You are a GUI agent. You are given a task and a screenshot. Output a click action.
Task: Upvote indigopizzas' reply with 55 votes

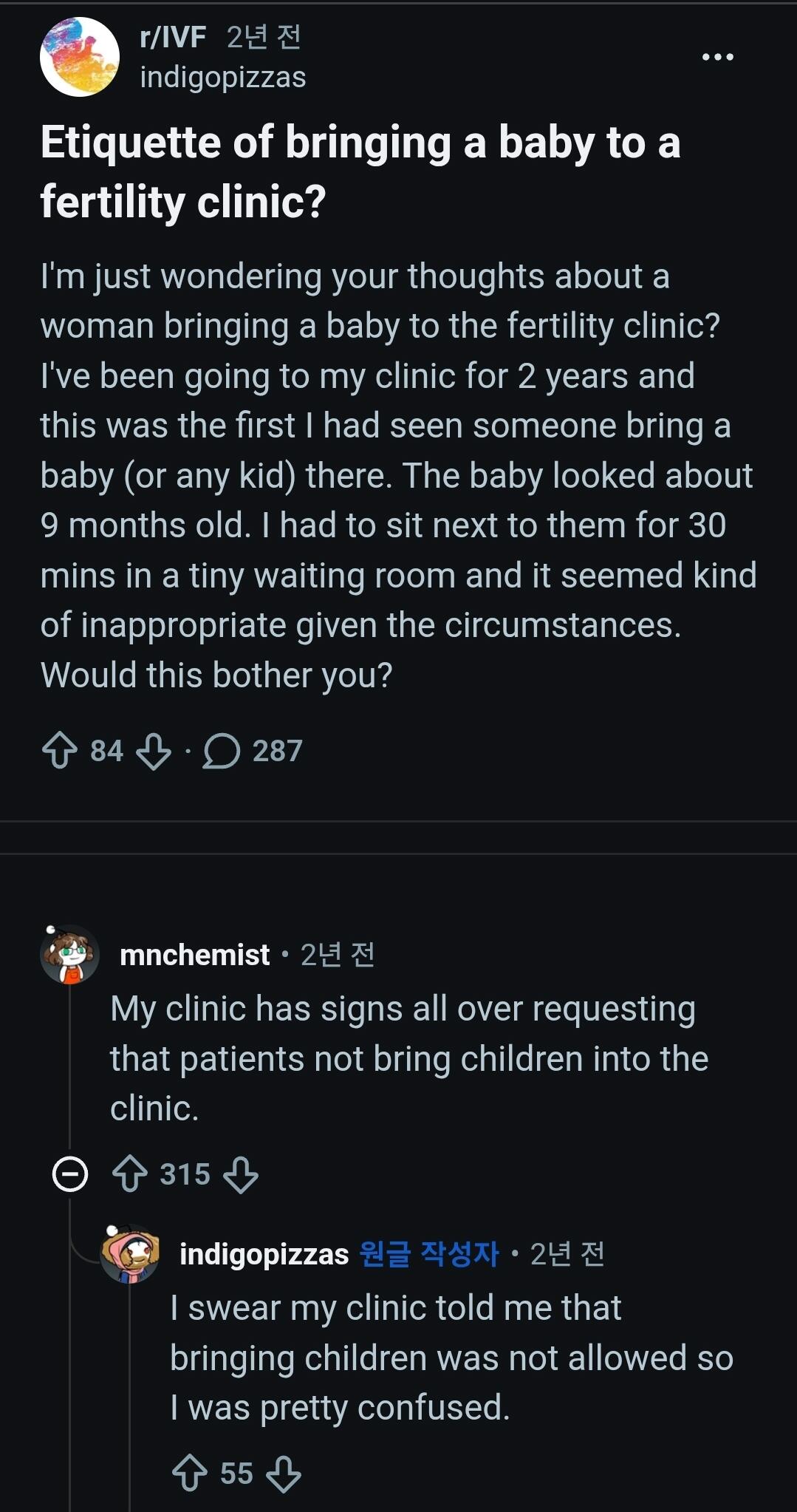pyautogui.click(x=190, y=1473)
